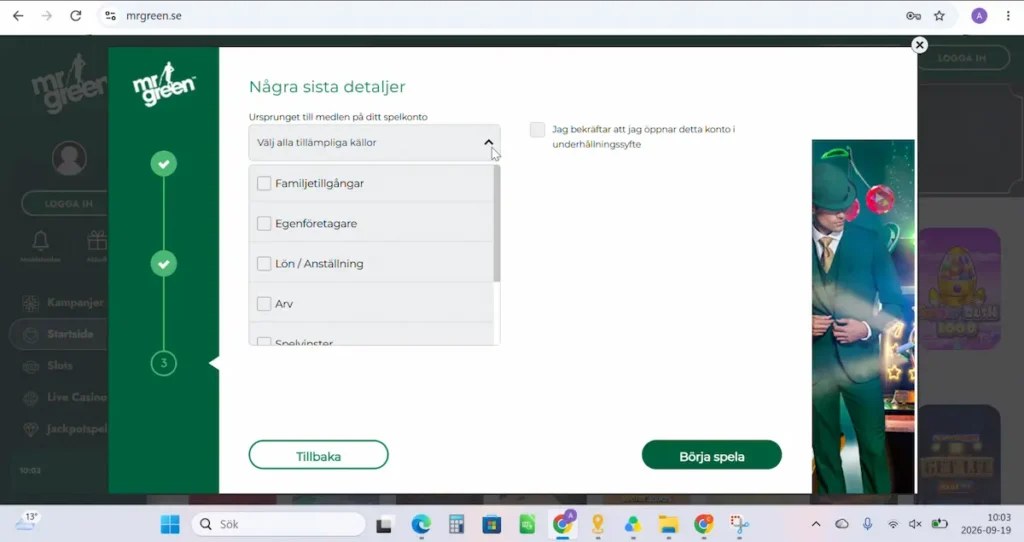1024x542 pixels.
Task: Open Chrome three-dot menu
Action: pos(1008,16)
